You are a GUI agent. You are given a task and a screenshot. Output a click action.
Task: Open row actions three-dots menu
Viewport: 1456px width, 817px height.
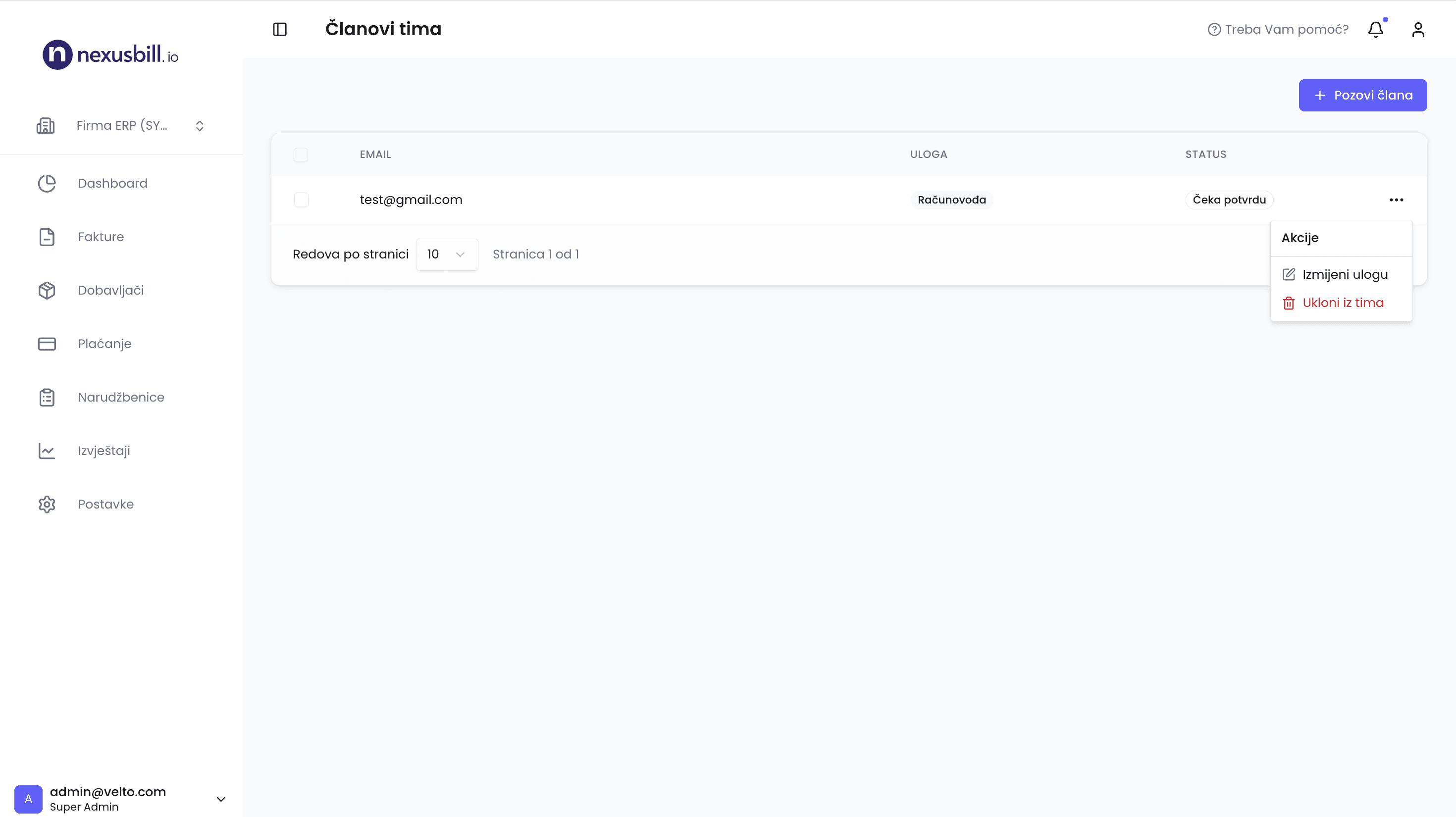point(1396,200)
